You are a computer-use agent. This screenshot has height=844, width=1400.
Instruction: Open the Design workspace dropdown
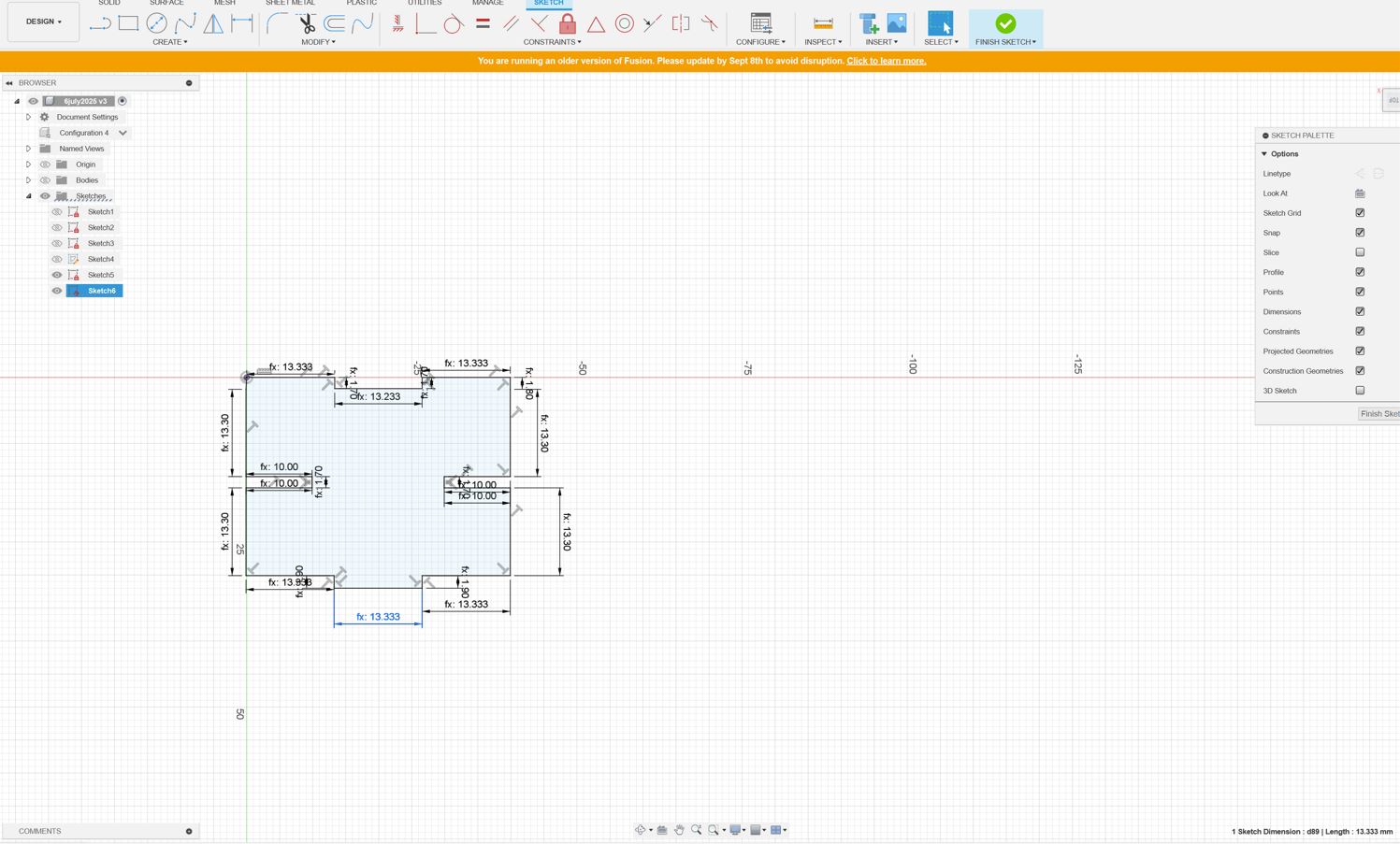(x=43, y=21)
